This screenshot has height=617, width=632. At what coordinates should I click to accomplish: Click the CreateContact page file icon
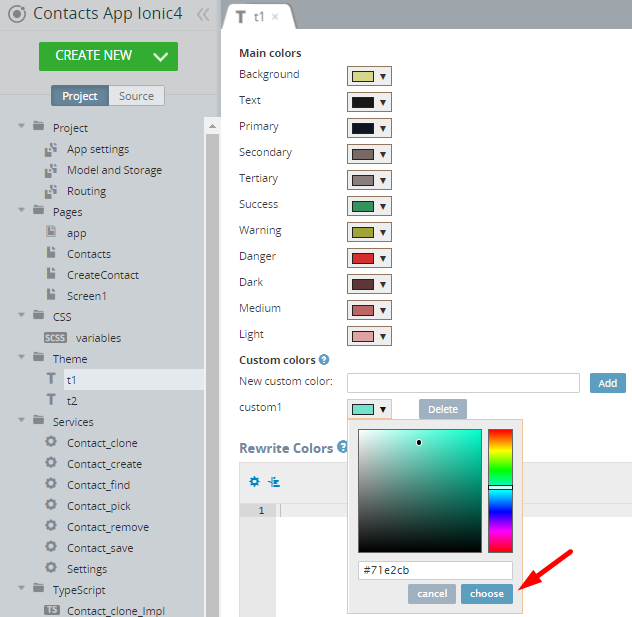point(51,273)
